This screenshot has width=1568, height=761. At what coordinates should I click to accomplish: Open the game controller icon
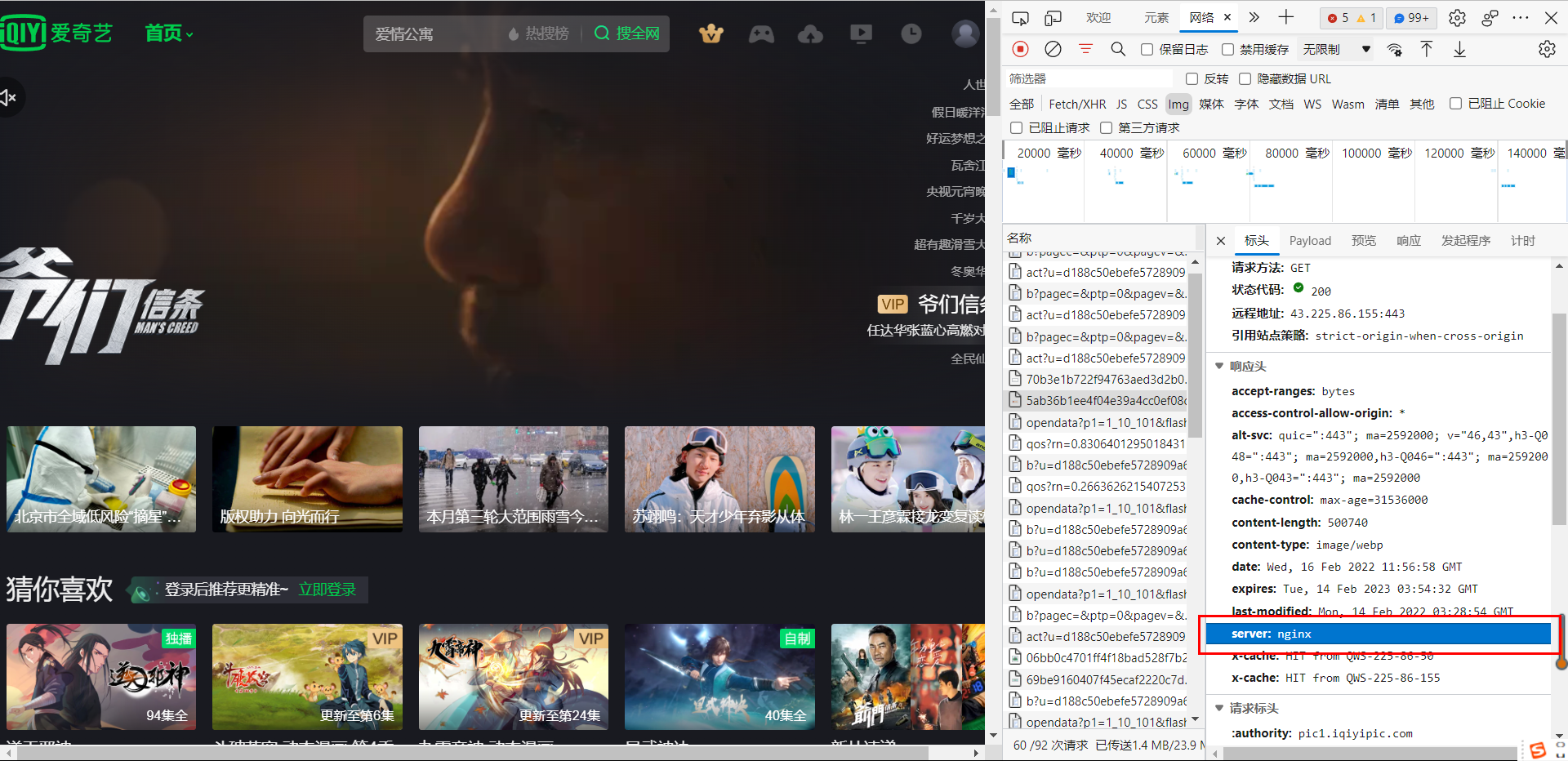tap(761, 33)
